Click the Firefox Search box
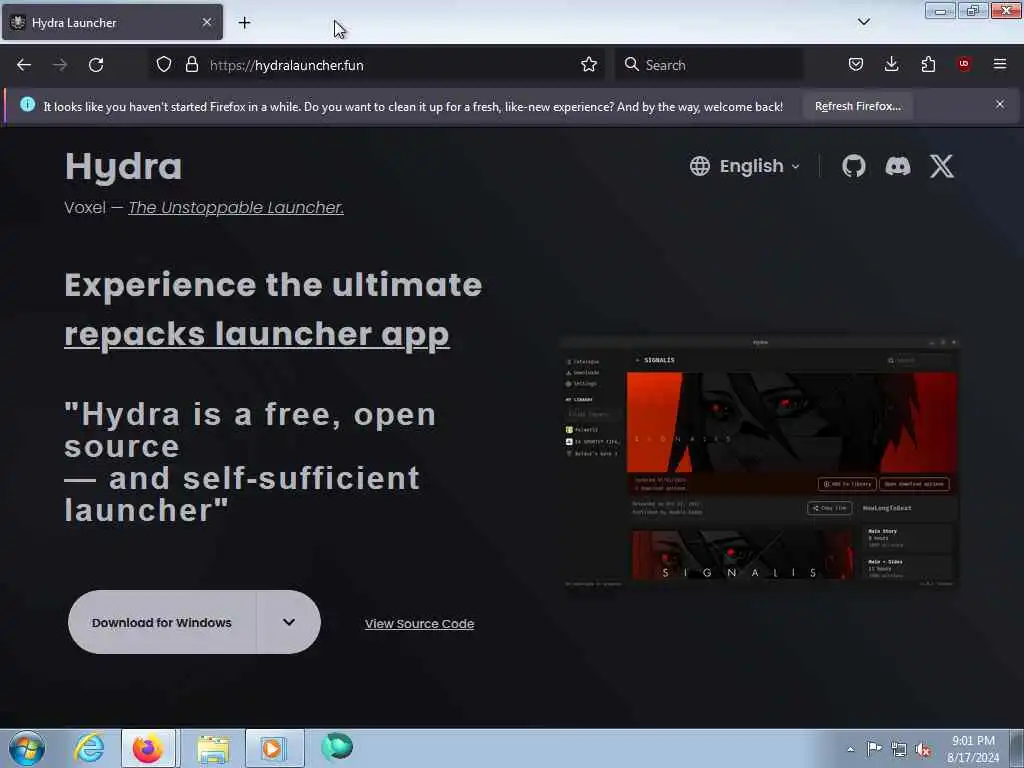 coord(709,65)
